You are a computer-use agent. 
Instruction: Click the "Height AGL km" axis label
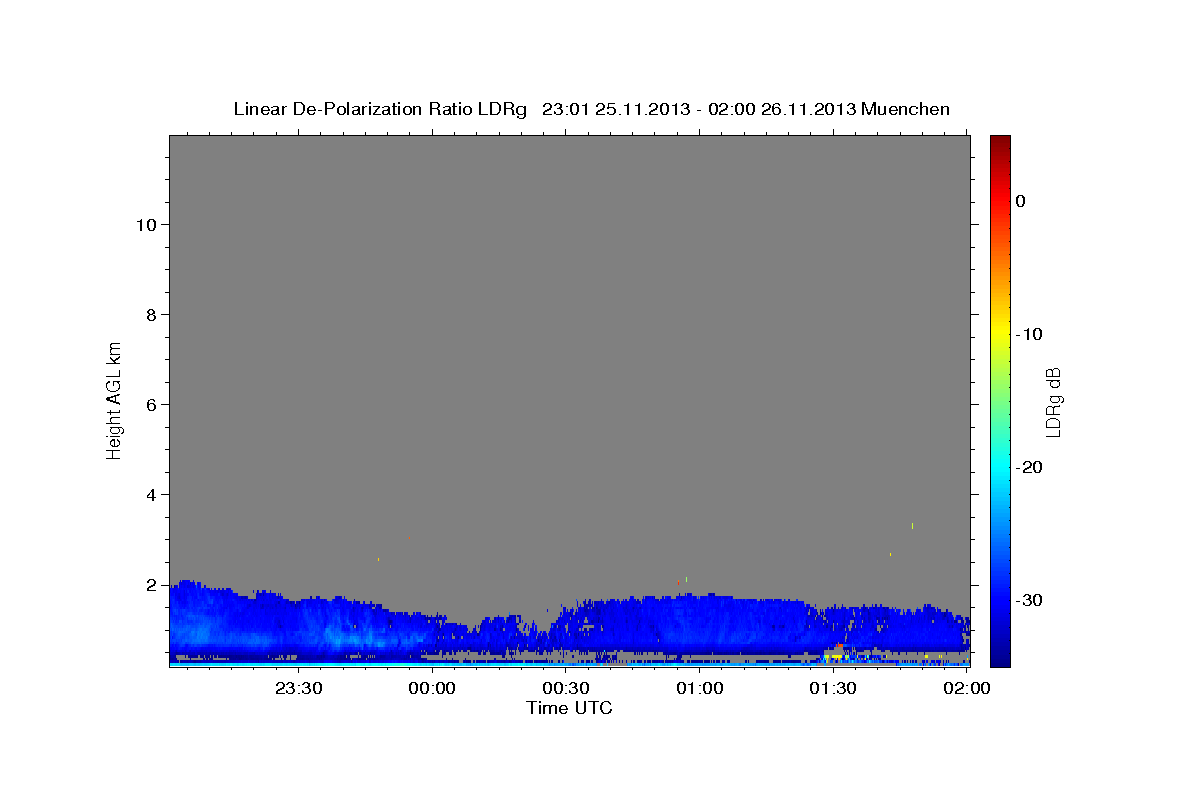point(115,399)
